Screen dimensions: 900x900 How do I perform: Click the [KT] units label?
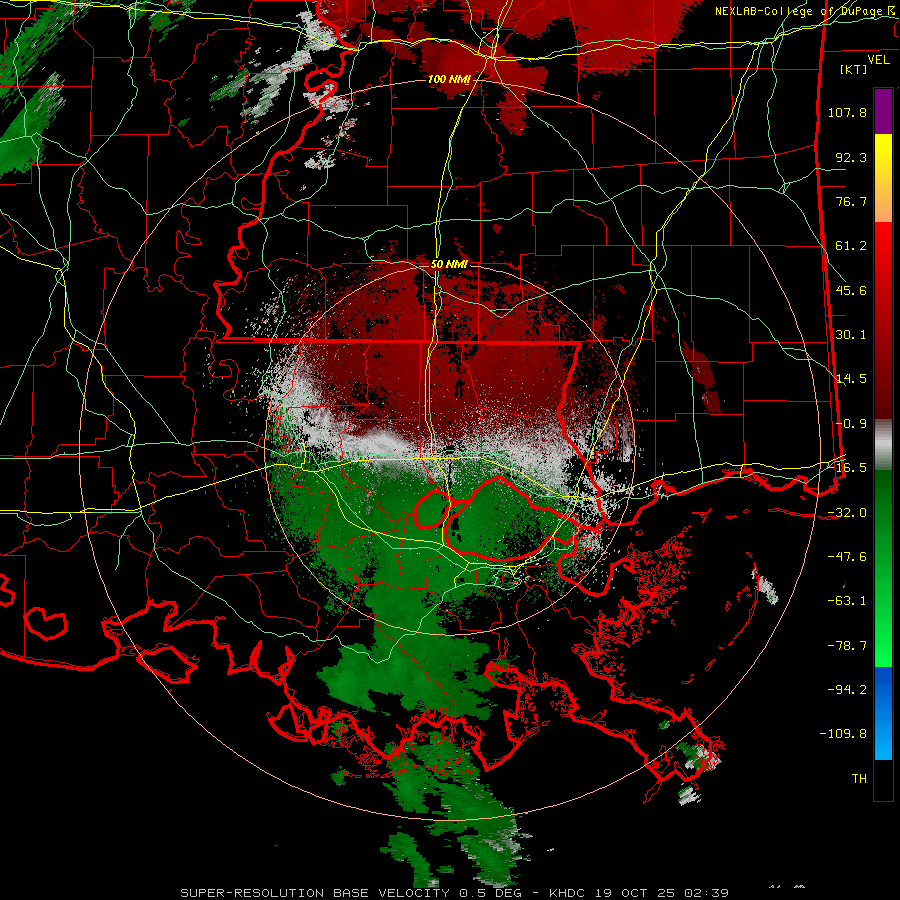coord(853,69)
